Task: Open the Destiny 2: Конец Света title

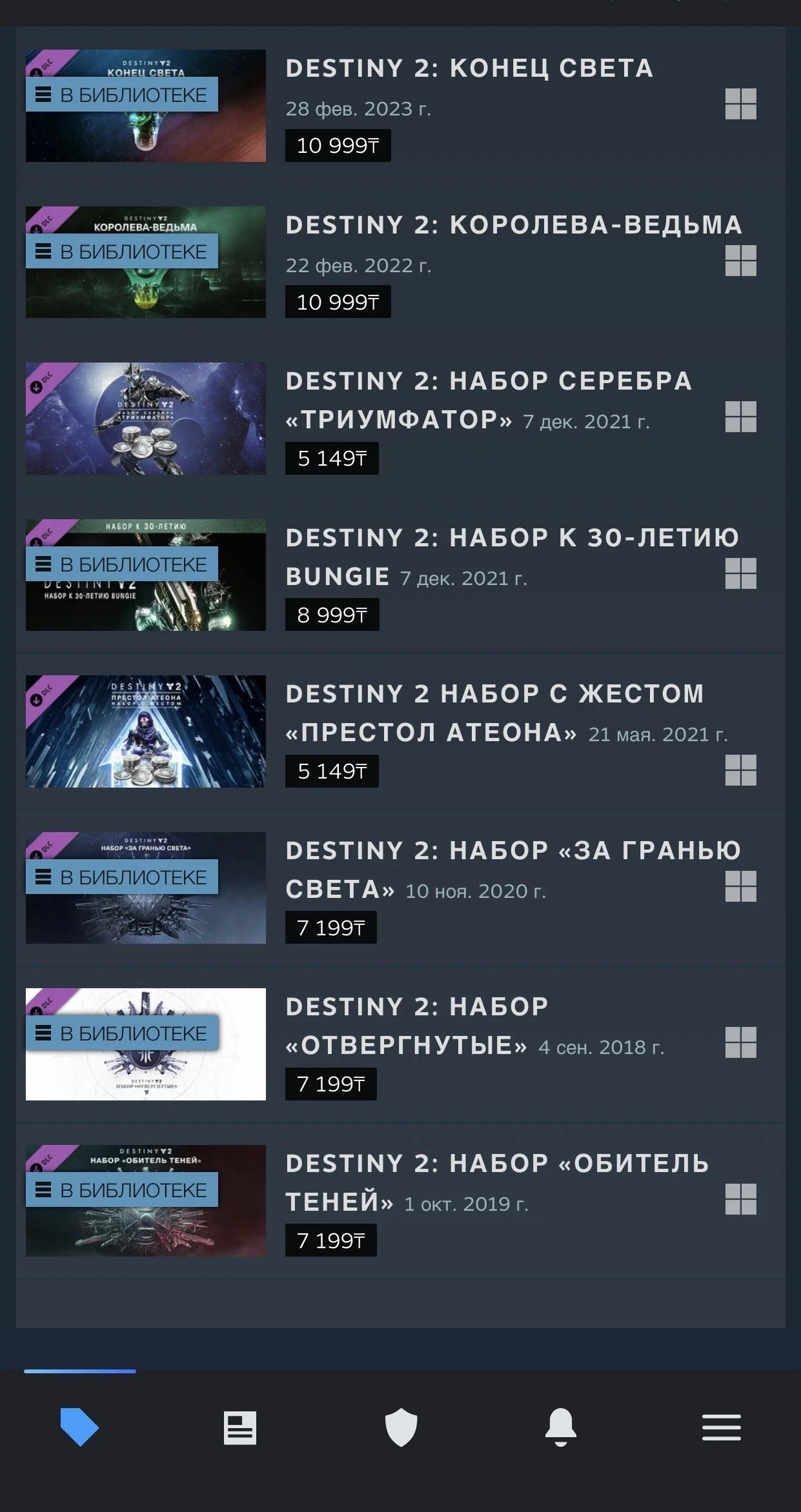Action: point(470,68)
